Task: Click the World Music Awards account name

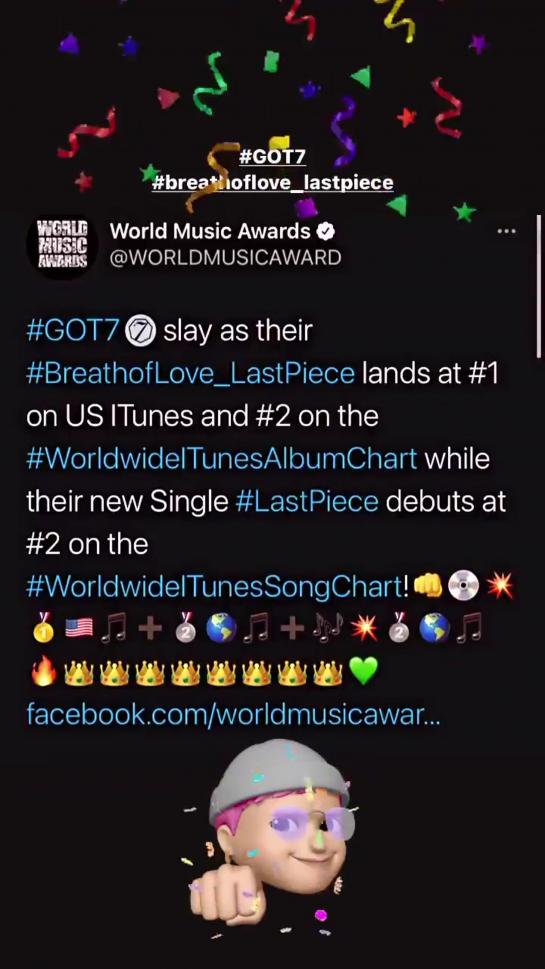Action: click(210, 231)
